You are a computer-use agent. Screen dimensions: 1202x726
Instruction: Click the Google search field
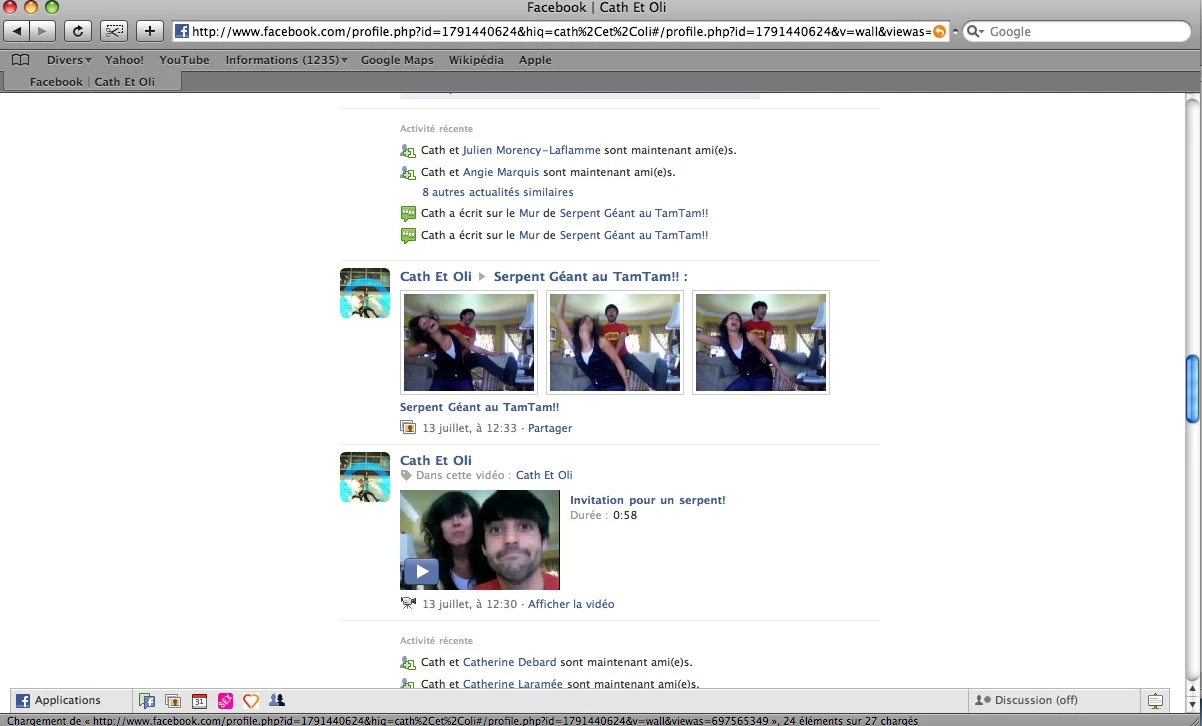(1075, 32)
